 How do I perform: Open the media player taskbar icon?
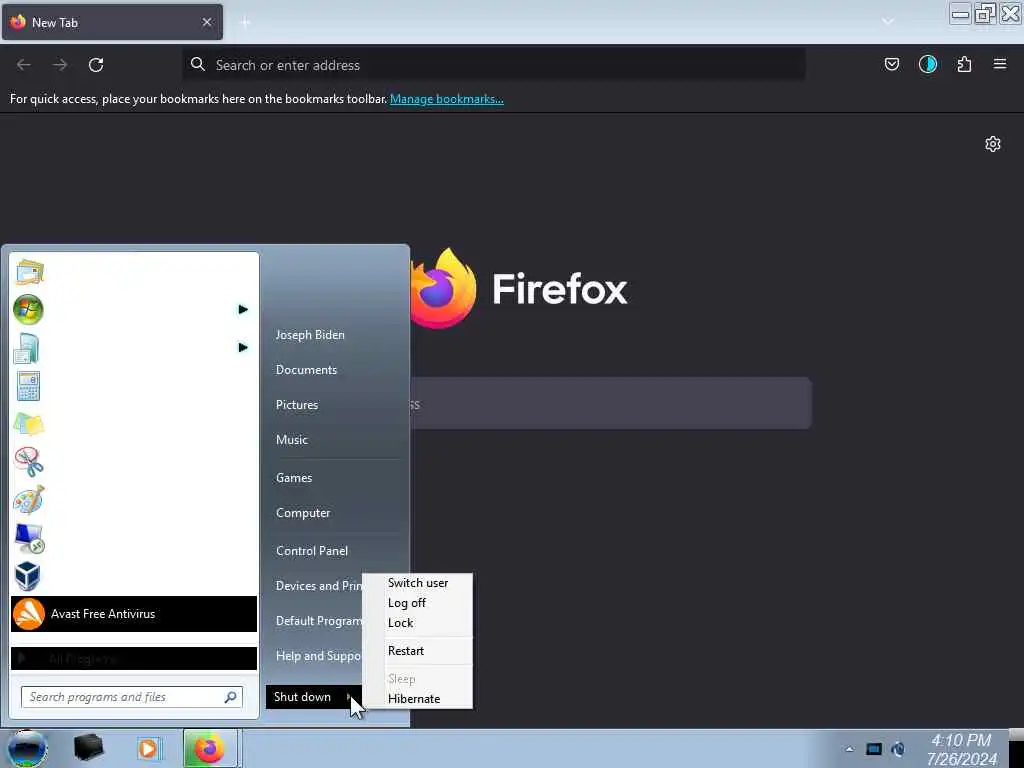click(148, 748)
